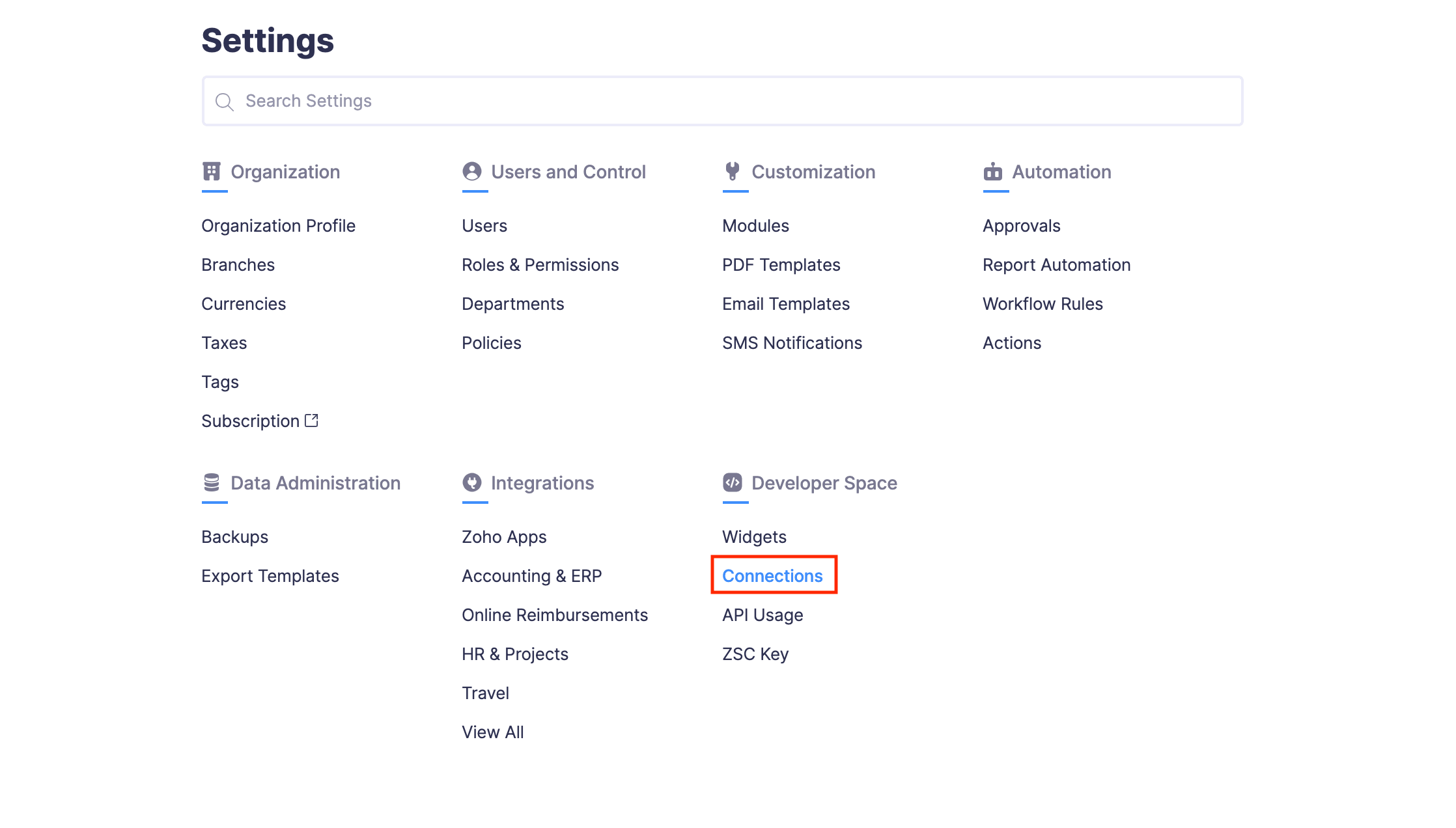Go to API Usage

pos(763,615)
